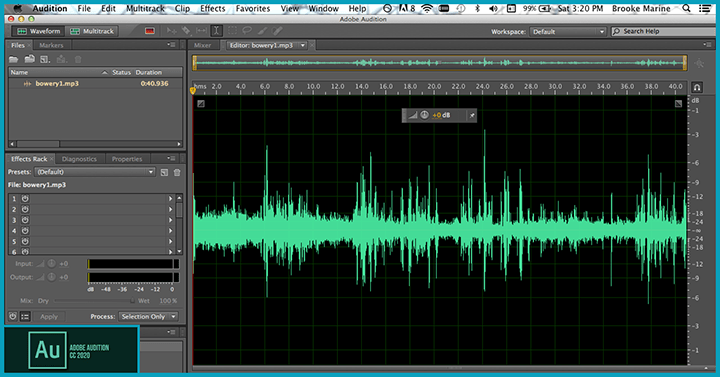Open the Files panel options menu

(172, 45)
